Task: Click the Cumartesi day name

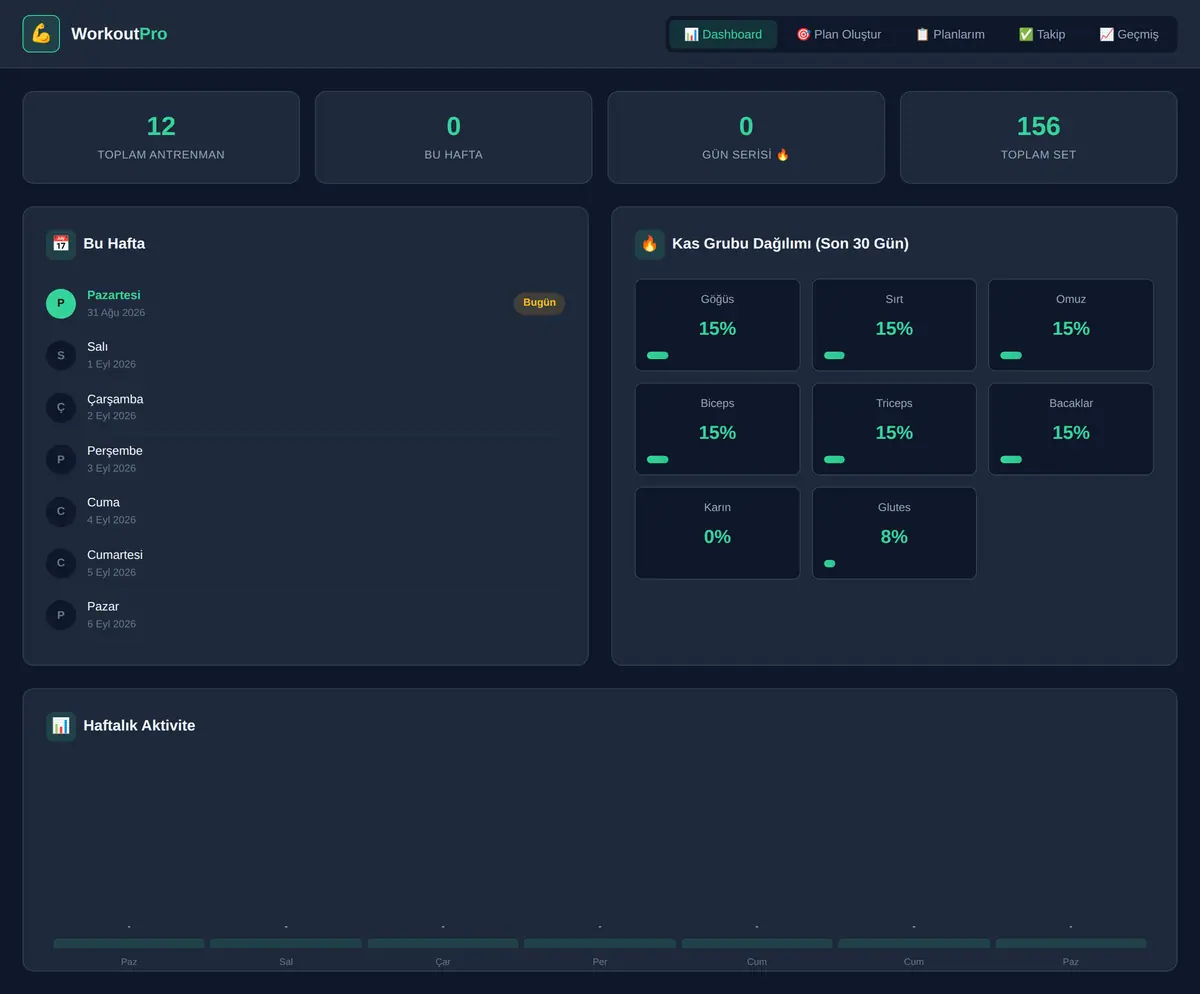Action: coord(115,555)
